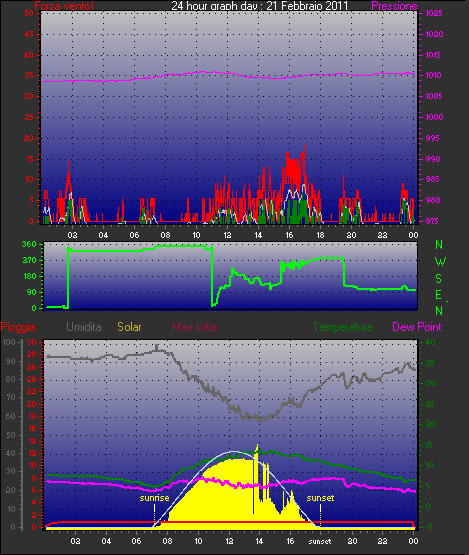The width and height of the screenshot is (469, 555).
Task: Click the magenta Dew Point label
Action: (x=417, y=327)
